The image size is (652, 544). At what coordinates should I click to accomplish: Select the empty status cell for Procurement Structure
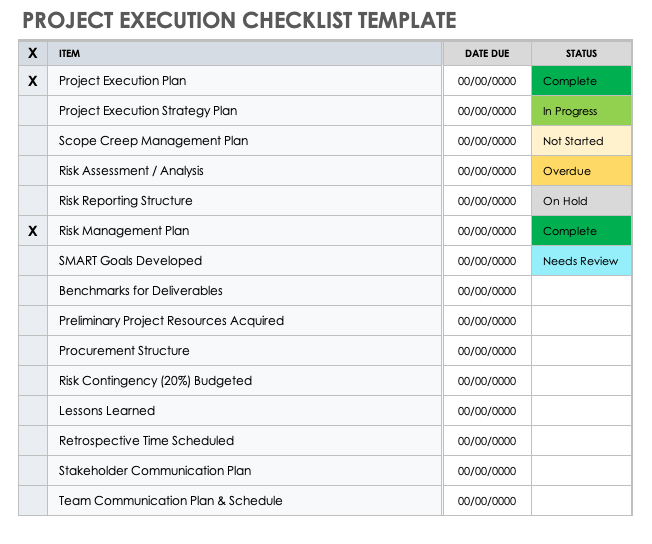click(x=581, y=351)
